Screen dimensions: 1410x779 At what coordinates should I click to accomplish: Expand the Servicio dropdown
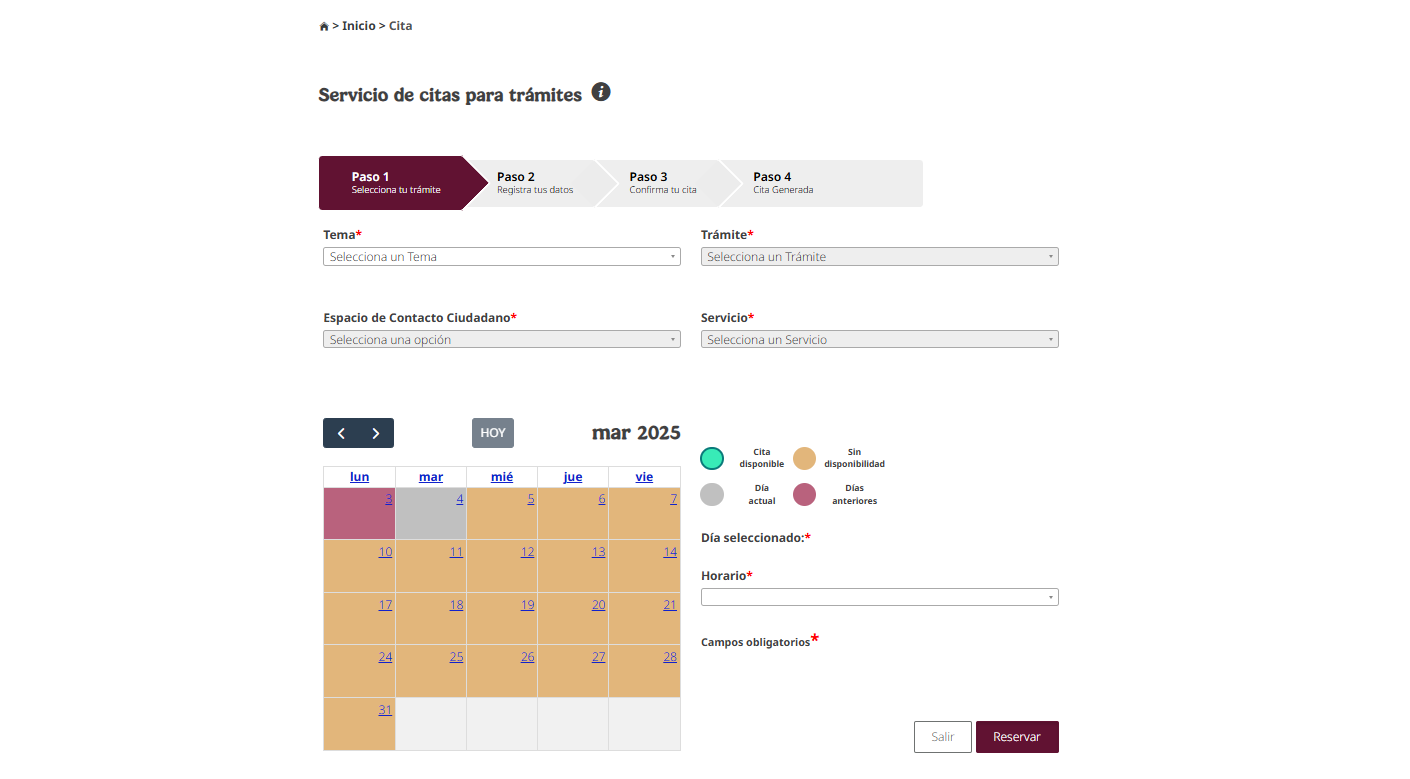coord(880,340)
